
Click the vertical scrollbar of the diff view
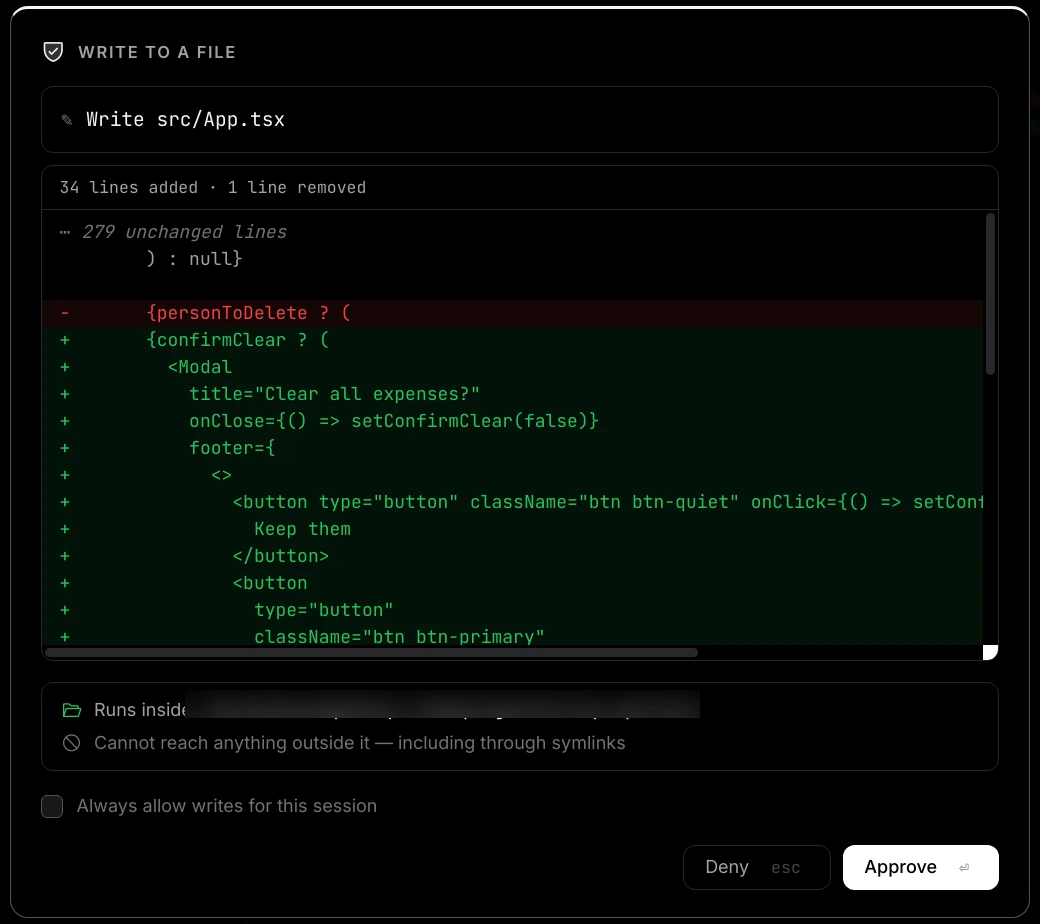tap(990, 294)
